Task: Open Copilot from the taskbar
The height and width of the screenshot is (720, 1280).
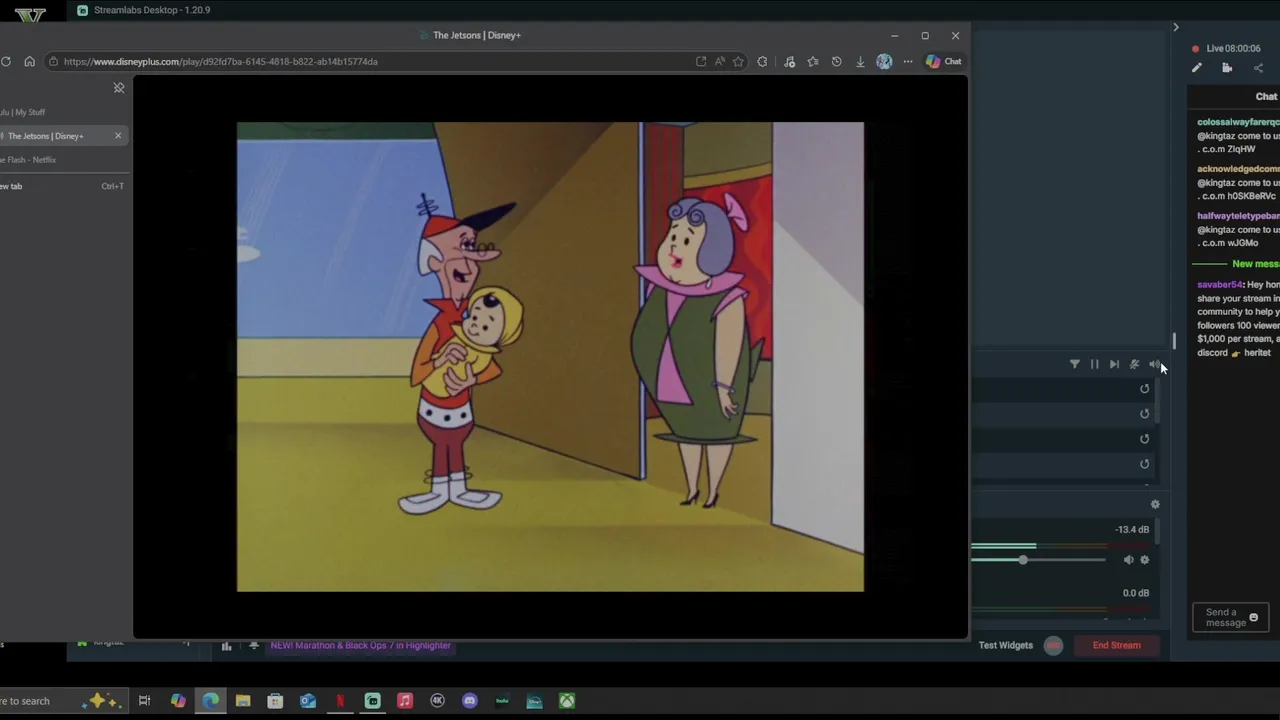Action: (178, 701)
